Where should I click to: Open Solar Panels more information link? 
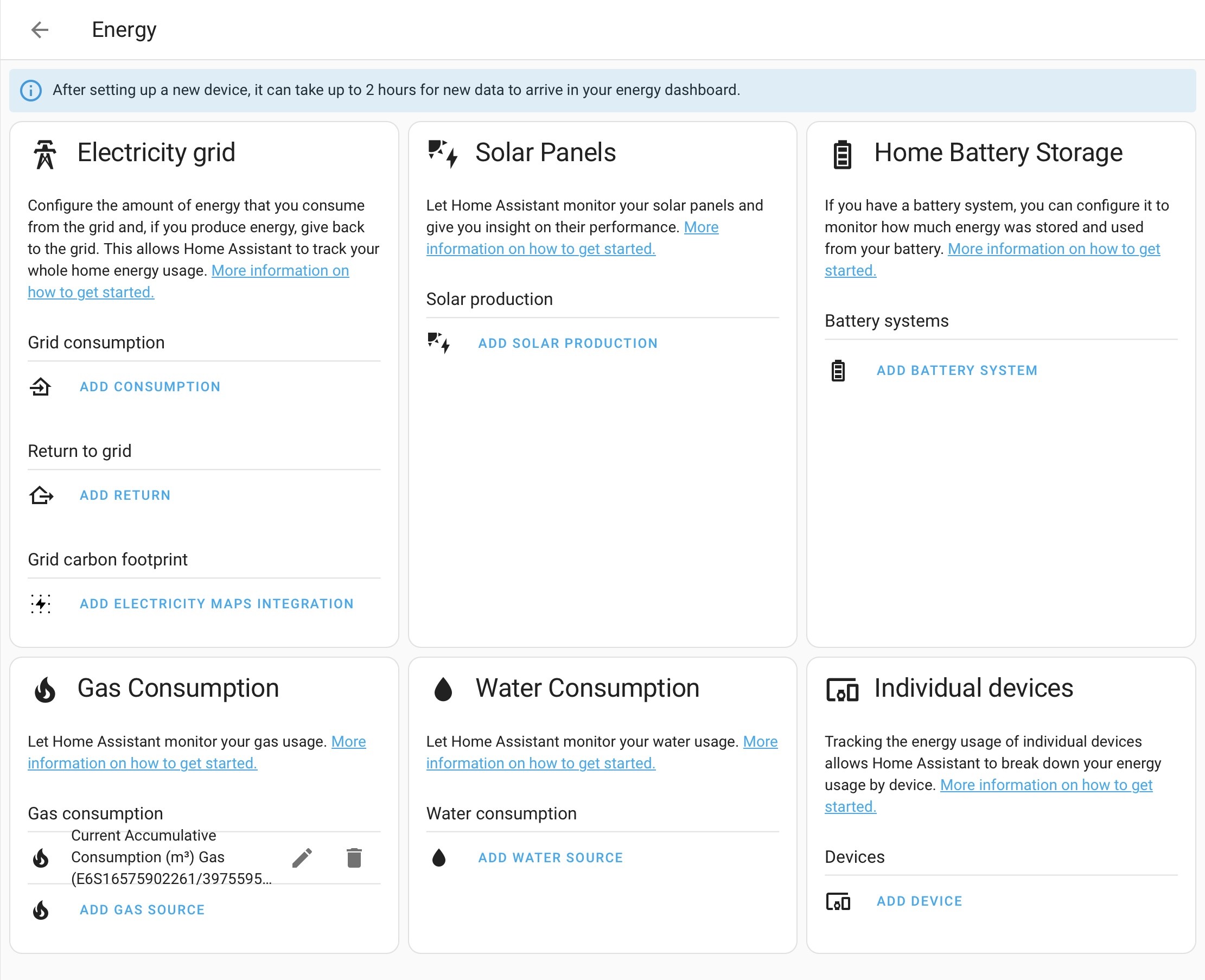541,249
